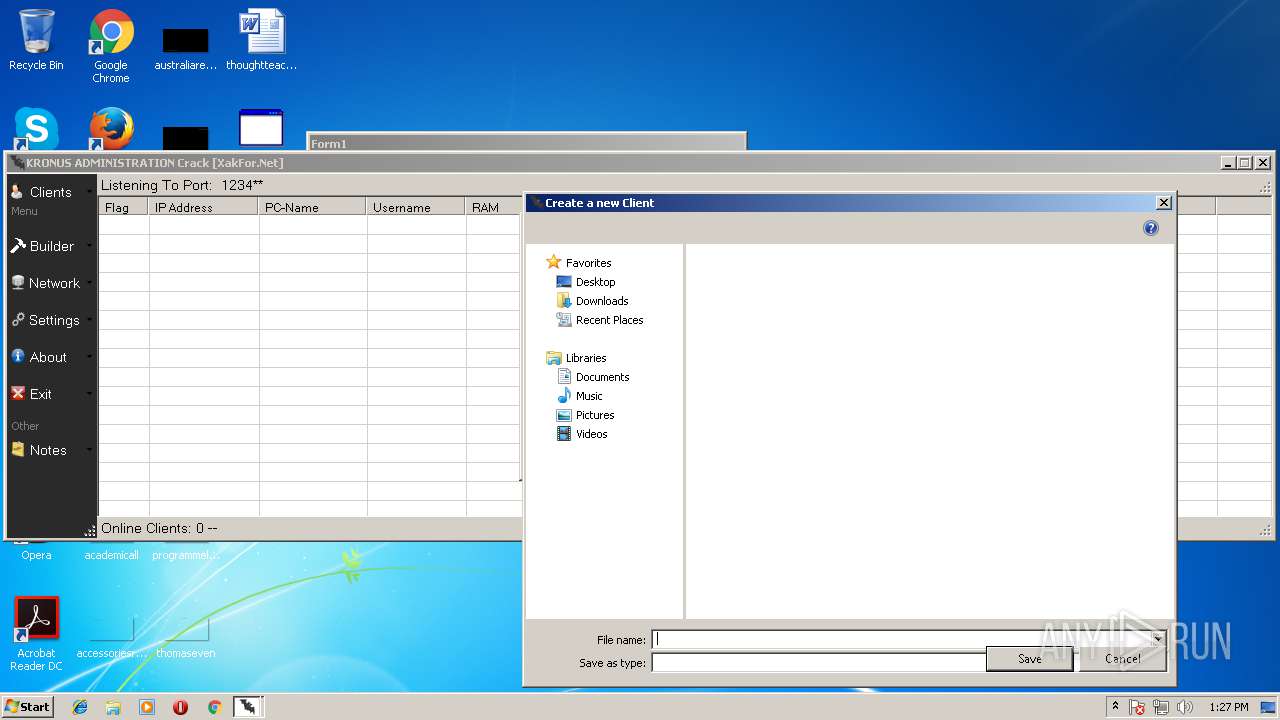Click the Username column header
Image resolution: width=1280 pixels, height=720 pixels.
417,207
